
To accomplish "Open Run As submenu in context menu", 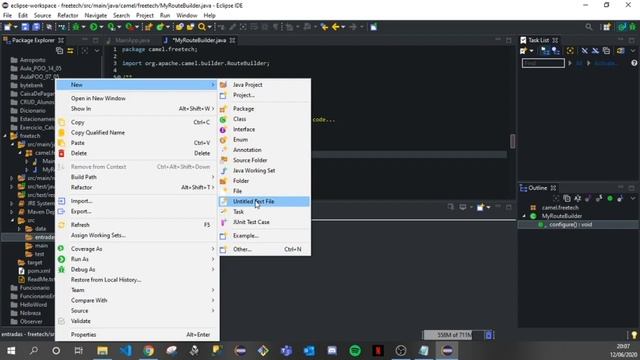I will pos(137,259).
